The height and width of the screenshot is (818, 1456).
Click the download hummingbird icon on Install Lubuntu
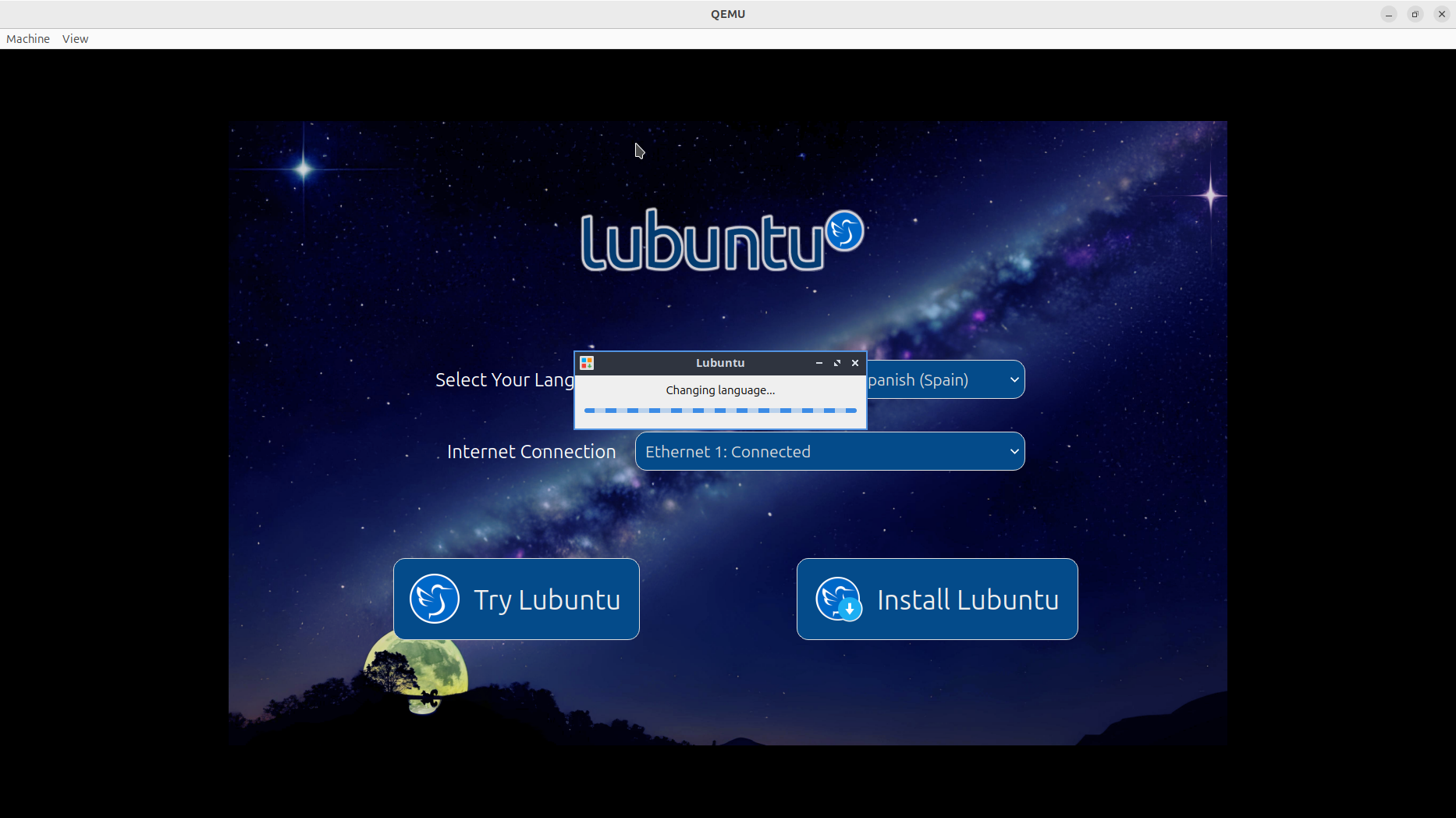839,599
